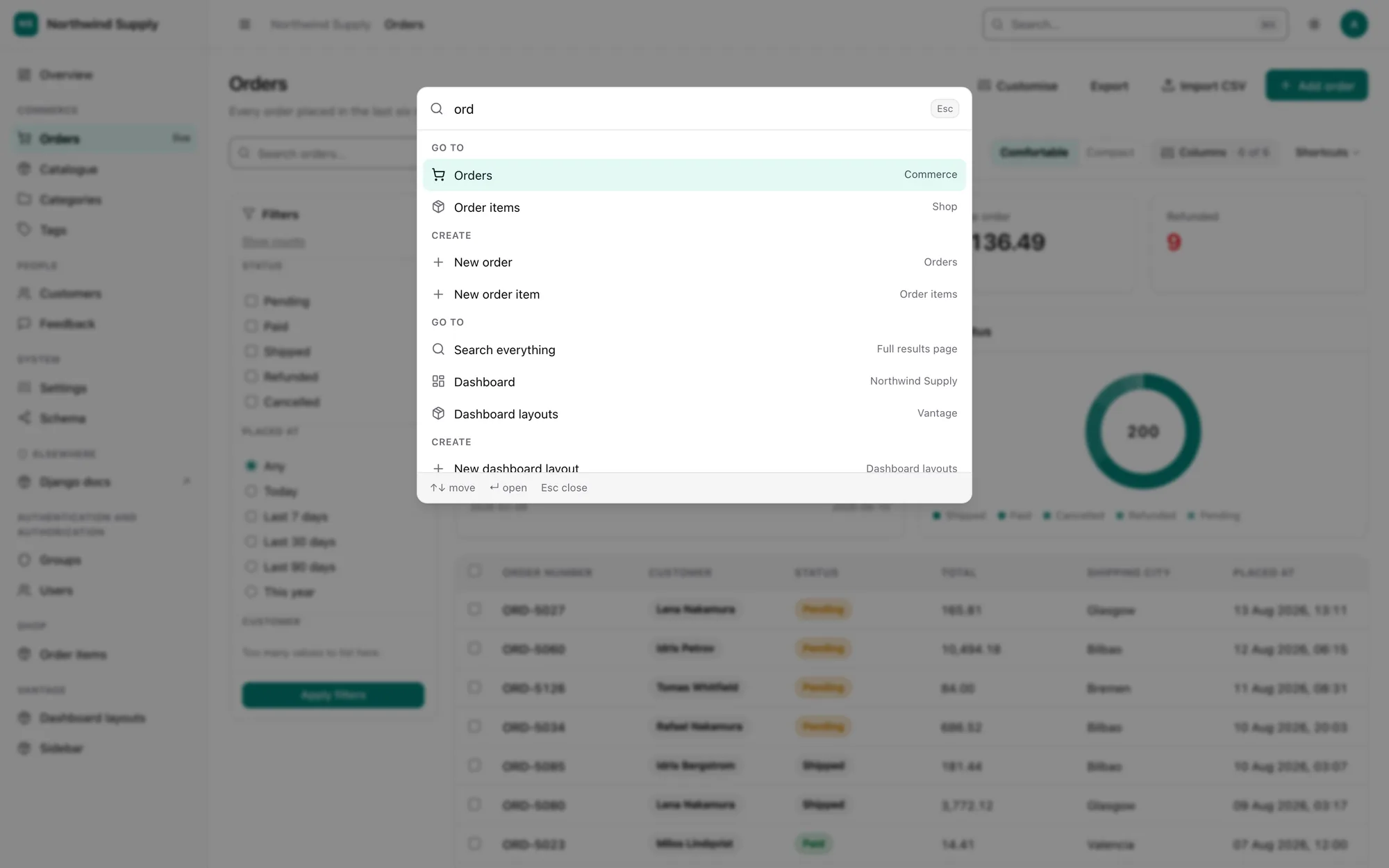1389x868 pixels.
Task: Choose the New order item command
Action: 694,294
